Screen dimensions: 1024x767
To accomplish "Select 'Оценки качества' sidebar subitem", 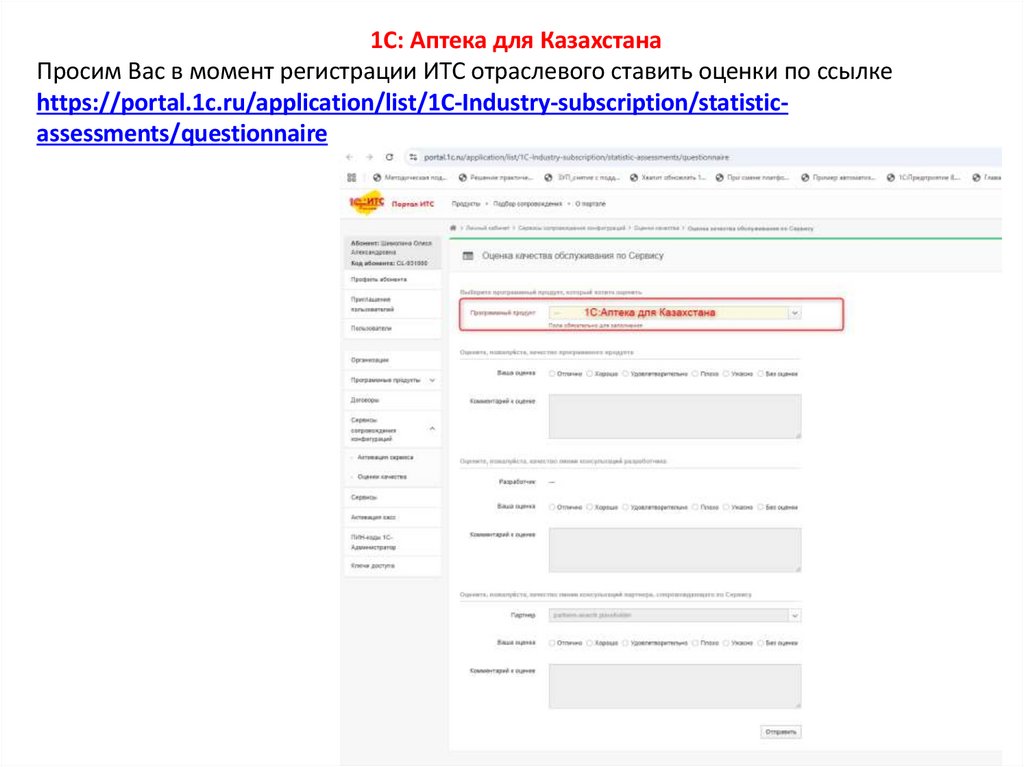I will [382, 477].
